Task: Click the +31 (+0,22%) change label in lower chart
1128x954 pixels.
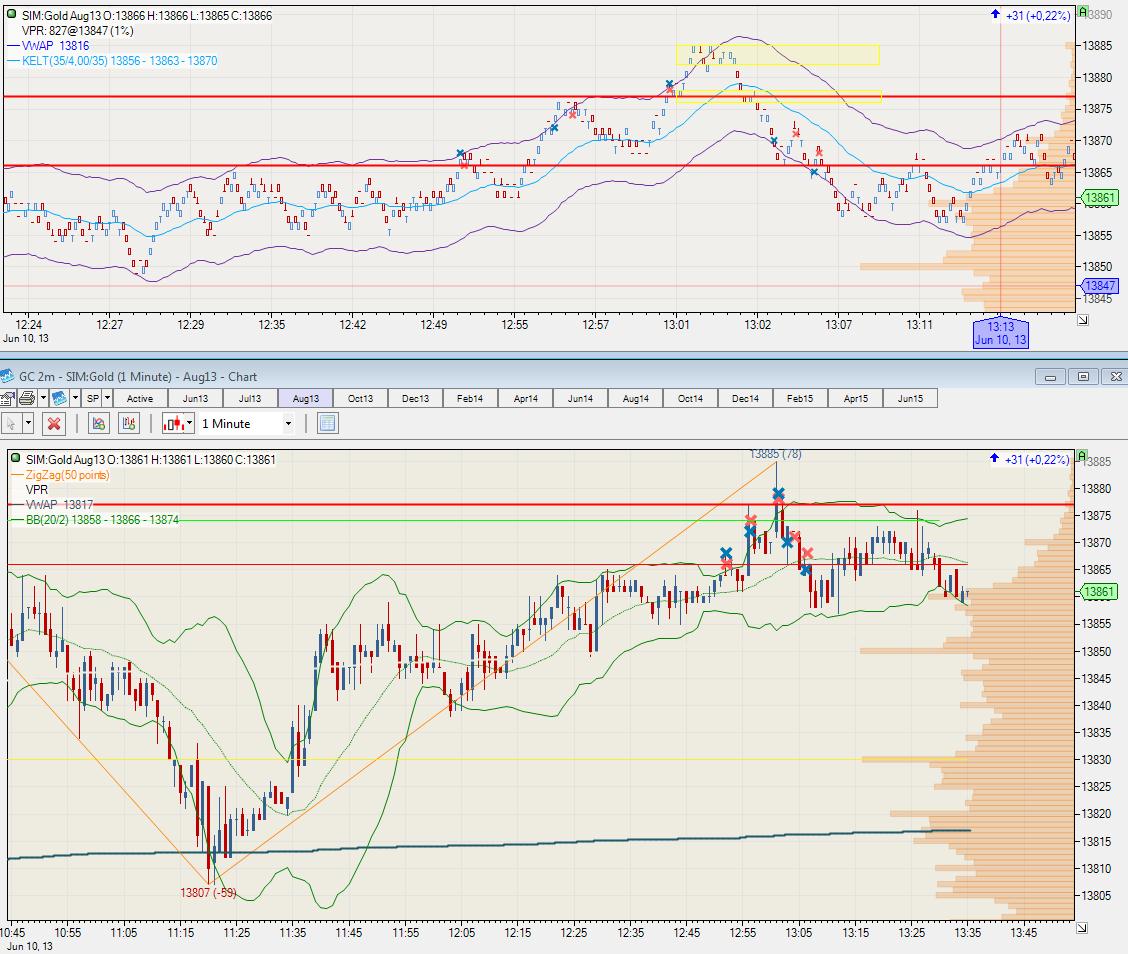Action: point(1037,459)
